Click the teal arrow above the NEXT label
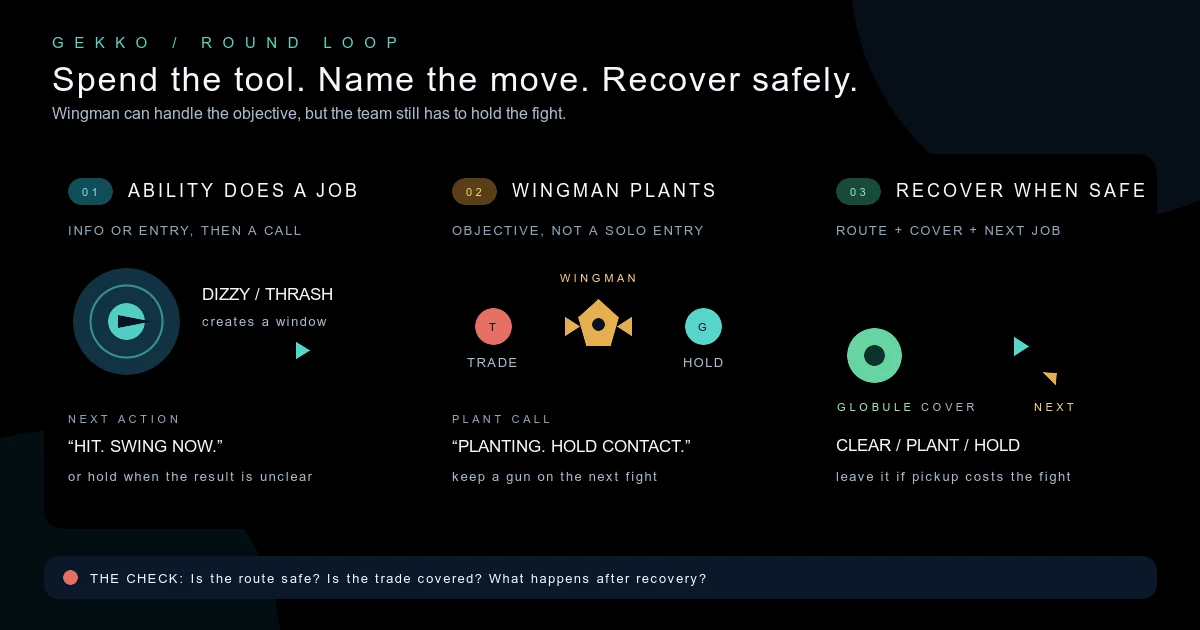The height and width of the screenshot is (630, 1200). point(1021,346)
